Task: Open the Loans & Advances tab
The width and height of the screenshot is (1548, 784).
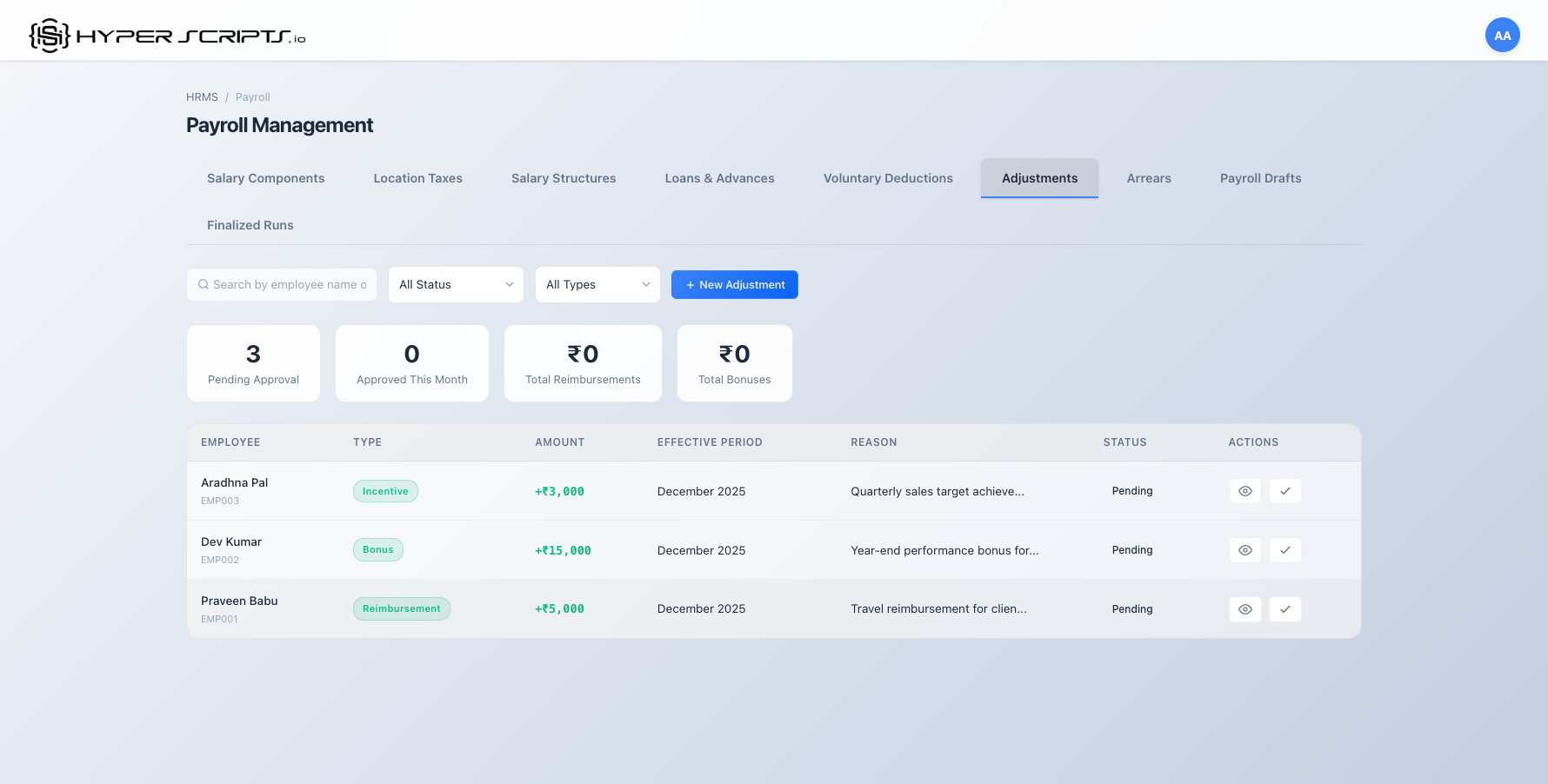Action: (x=719, y=178)
